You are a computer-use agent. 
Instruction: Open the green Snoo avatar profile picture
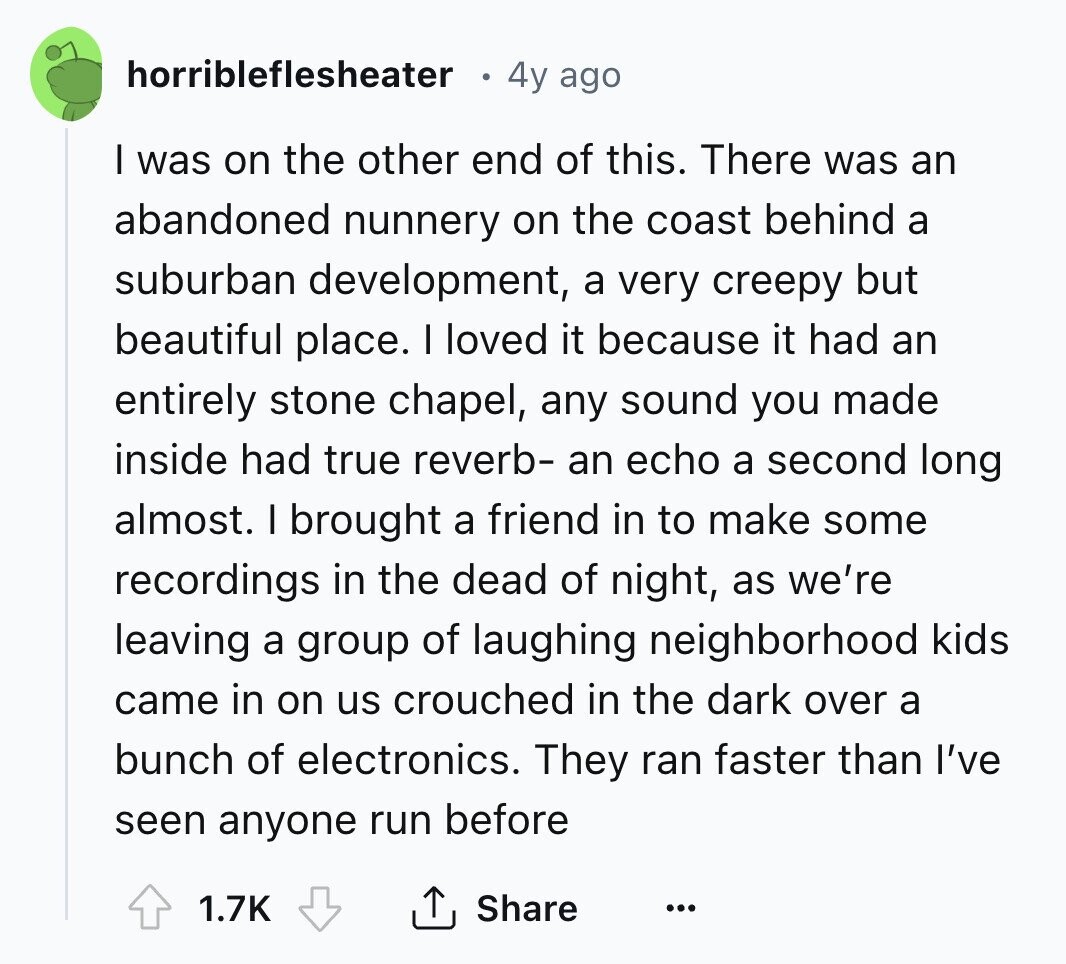point(66,74)
